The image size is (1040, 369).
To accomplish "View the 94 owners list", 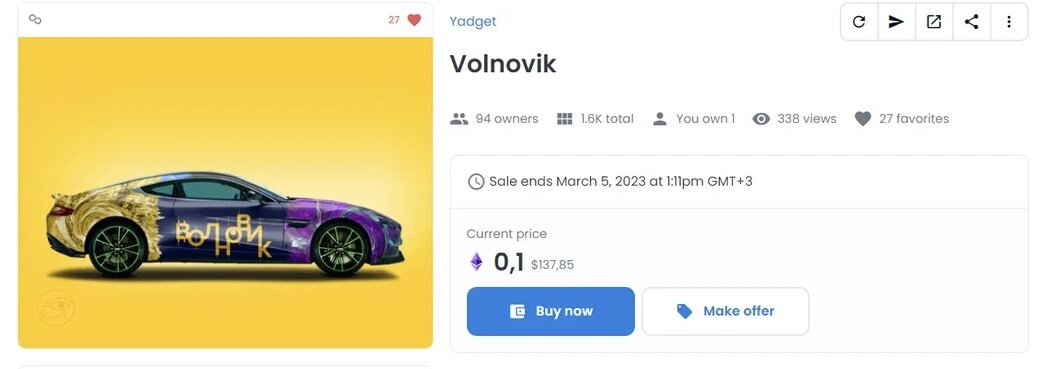I will (494, 119).
